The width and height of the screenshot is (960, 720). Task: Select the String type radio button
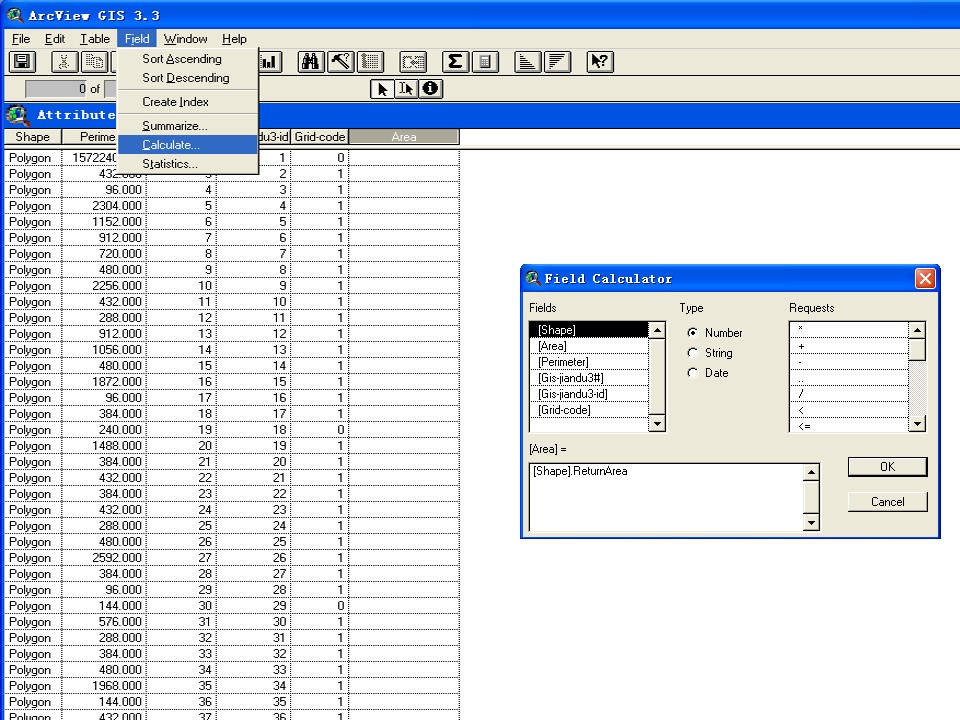692,353
